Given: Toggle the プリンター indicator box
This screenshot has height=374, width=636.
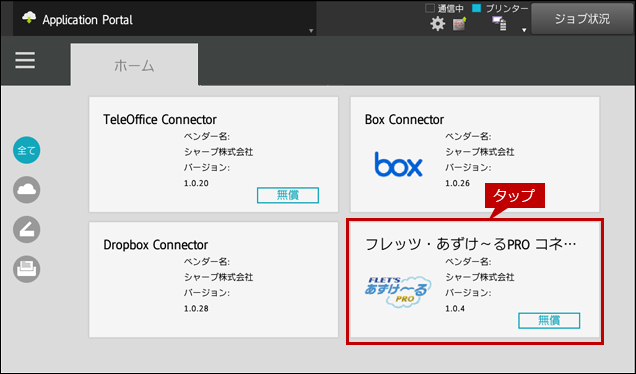Looking at the screenshot, I should tap(477, 8).
